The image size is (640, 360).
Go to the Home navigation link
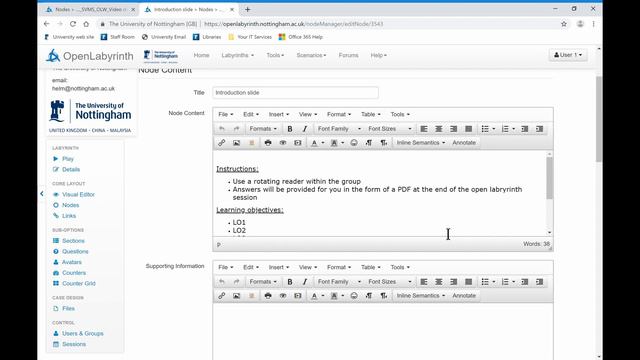click(x=201, y=55)
